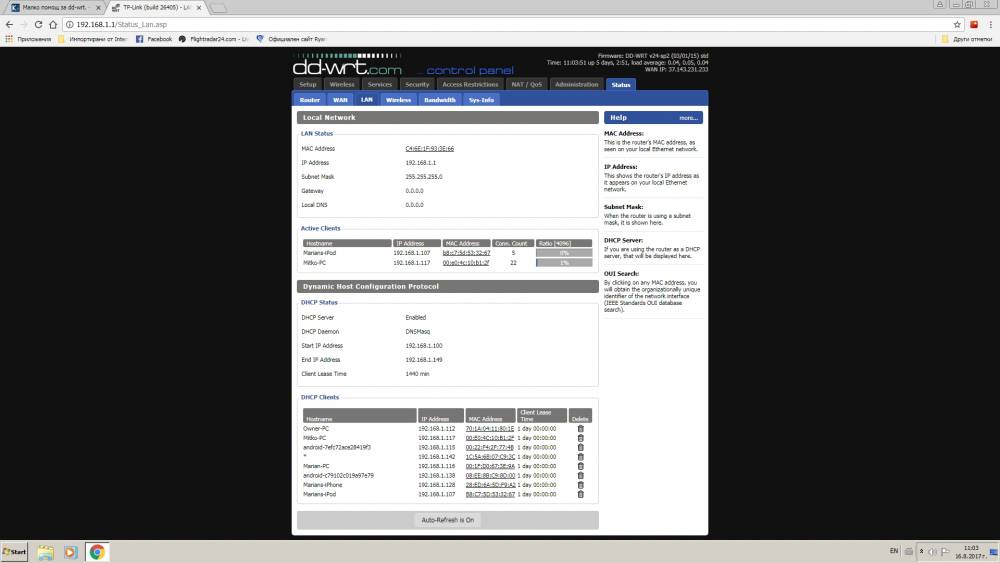Image resolution: width=1000 pixels, height=563 pixels.
Task: Open the other bookmarks folder
Action: 967,39
